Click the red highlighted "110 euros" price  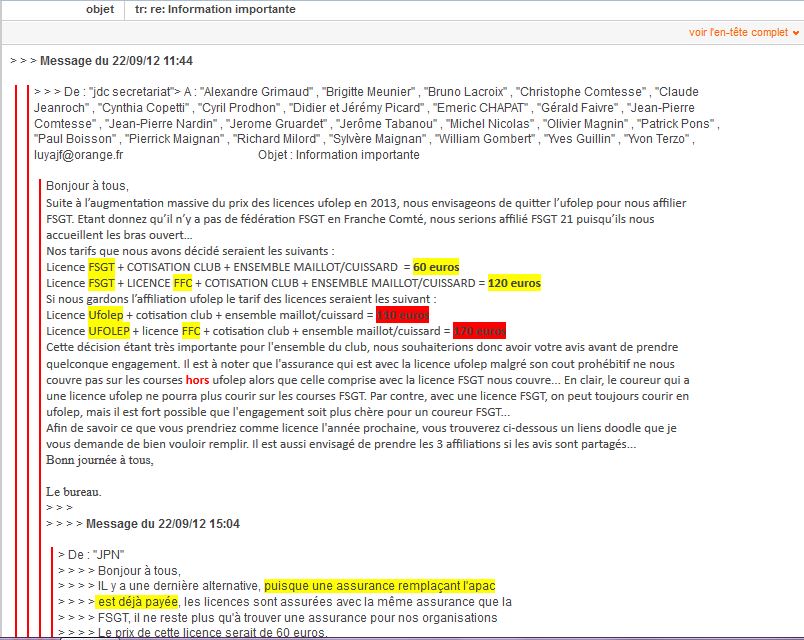click(x=402, y=315)
